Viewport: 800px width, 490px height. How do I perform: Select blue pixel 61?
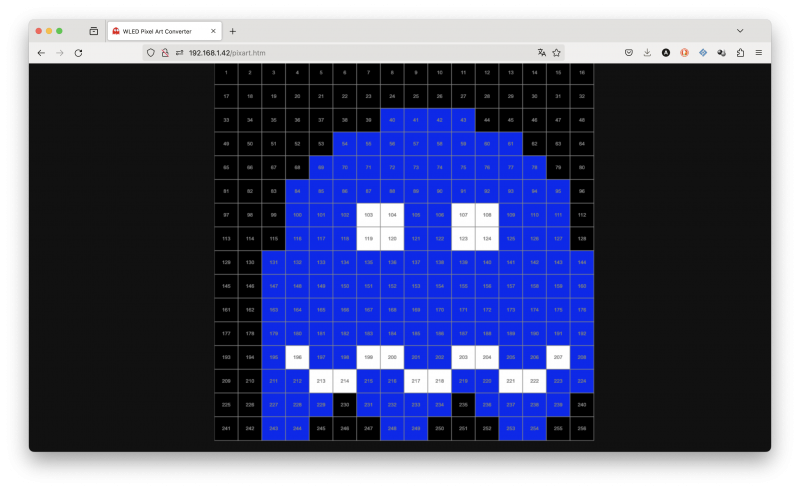[511, 144]
